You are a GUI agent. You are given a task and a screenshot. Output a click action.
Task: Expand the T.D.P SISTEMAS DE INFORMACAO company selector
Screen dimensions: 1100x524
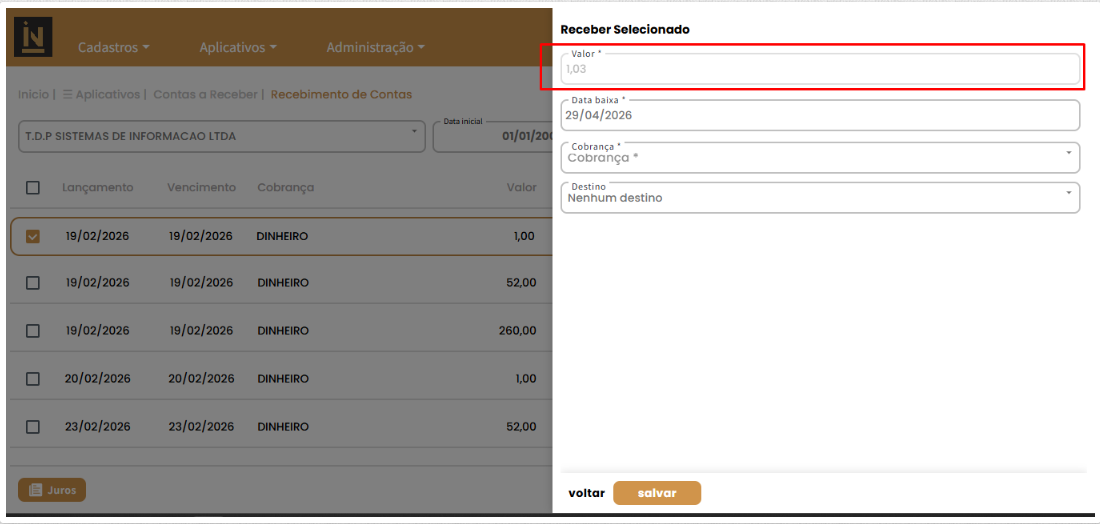pos(222,136)
